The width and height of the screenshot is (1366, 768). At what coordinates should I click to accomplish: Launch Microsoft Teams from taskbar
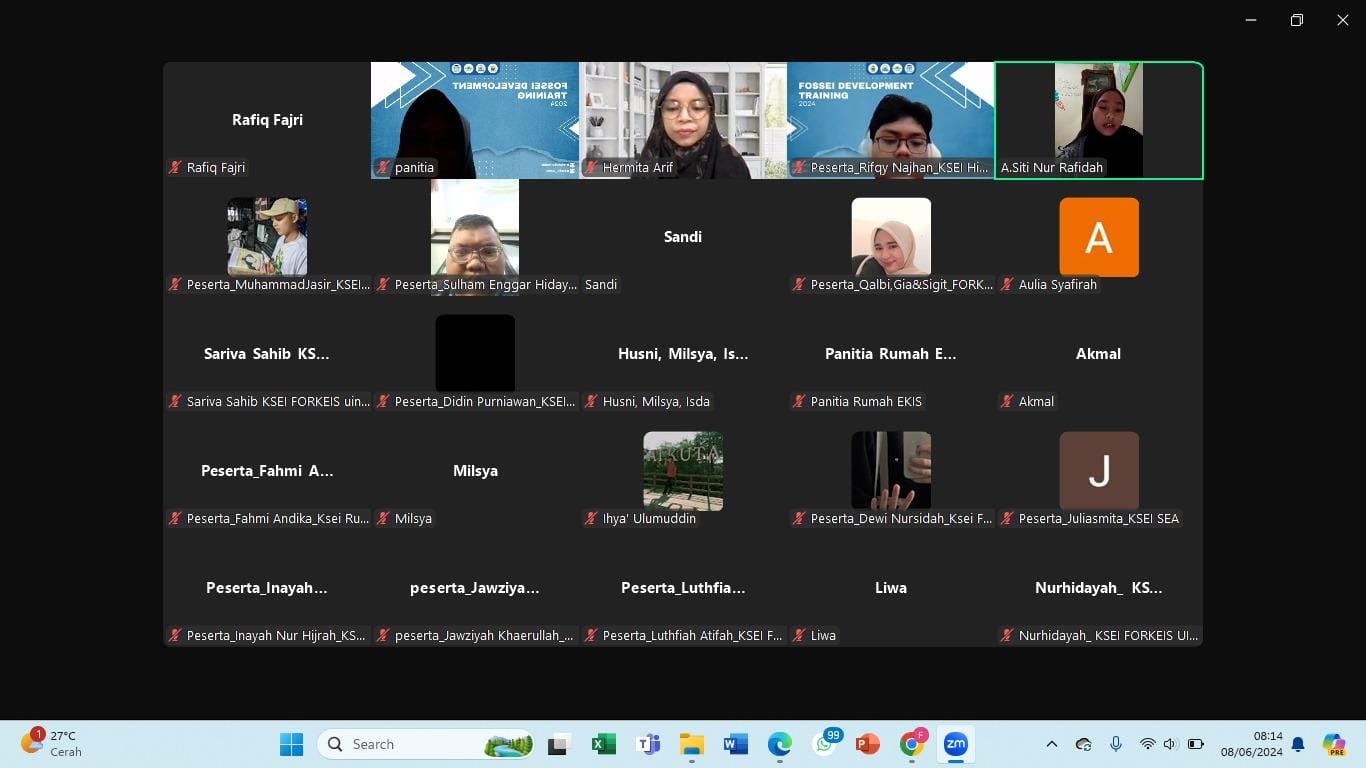tap(648, 744)
